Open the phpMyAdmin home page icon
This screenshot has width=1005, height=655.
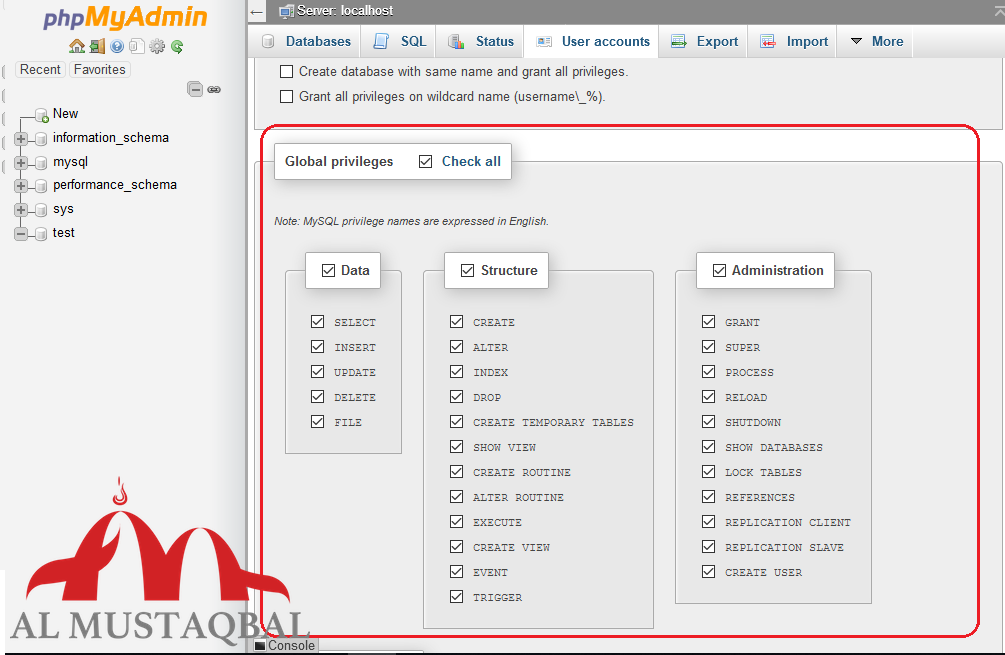pos(76,46)
